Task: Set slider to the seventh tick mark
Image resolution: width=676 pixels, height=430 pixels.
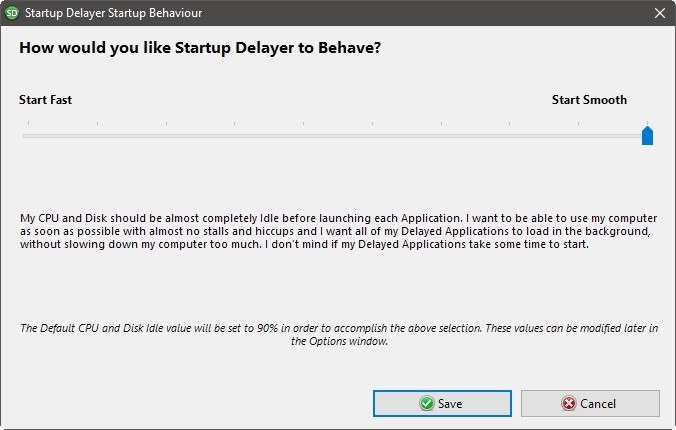Action: click(441, 135)
